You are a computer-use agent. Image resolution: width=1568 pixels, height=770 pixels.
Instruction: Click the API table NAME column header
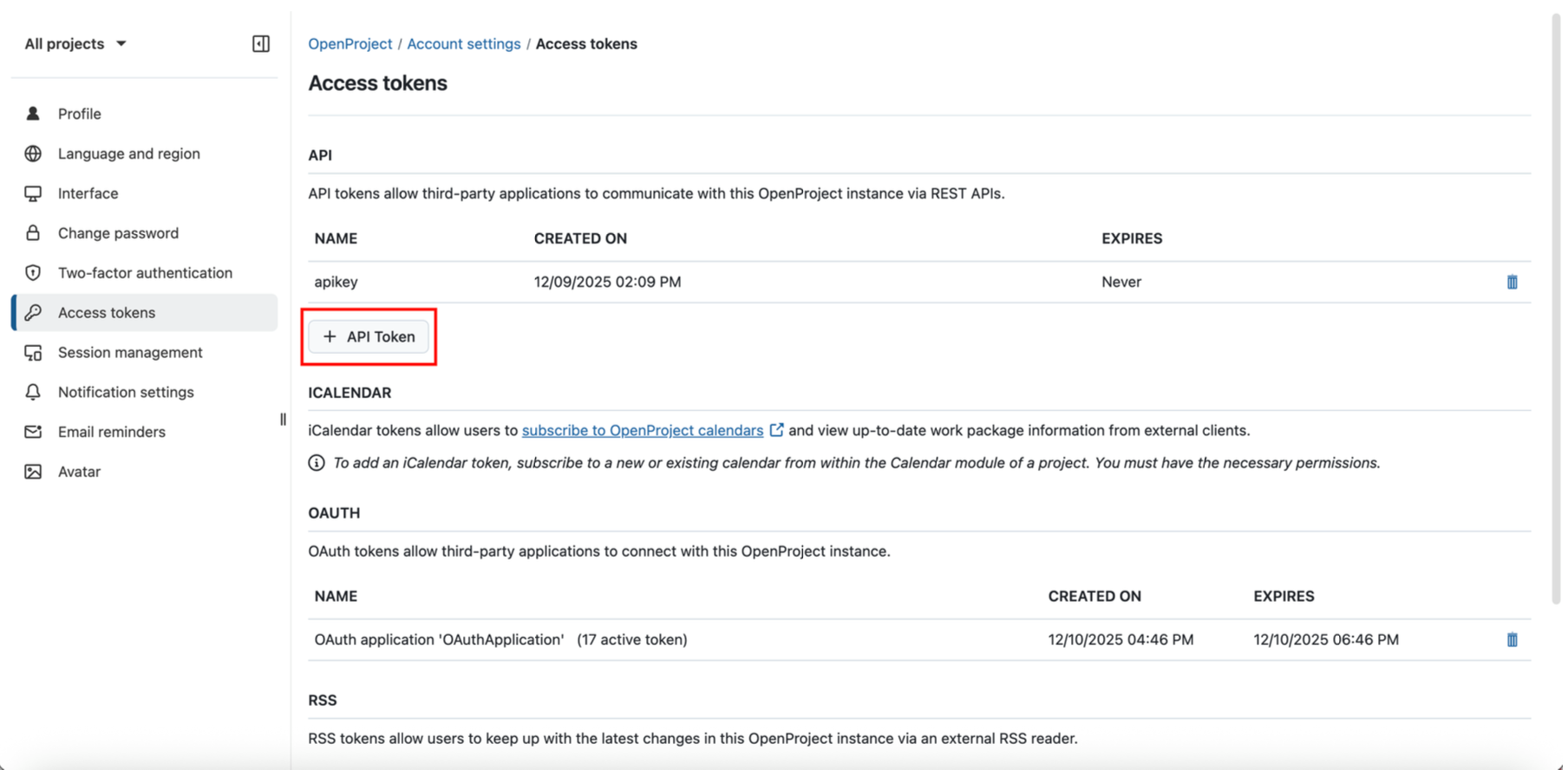pyautogui.click(x=336, y=238)
